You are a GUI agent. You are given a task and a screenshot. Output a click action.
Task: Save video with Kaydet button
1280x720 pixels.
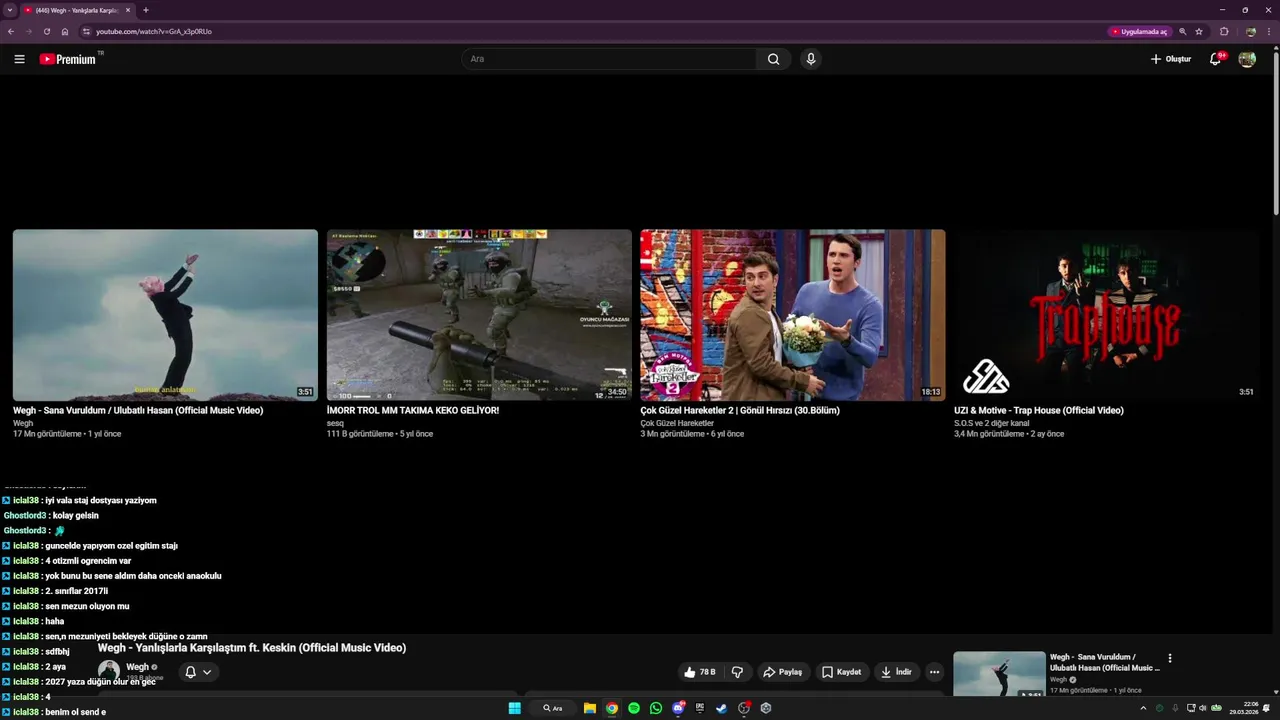coord(842,672)
